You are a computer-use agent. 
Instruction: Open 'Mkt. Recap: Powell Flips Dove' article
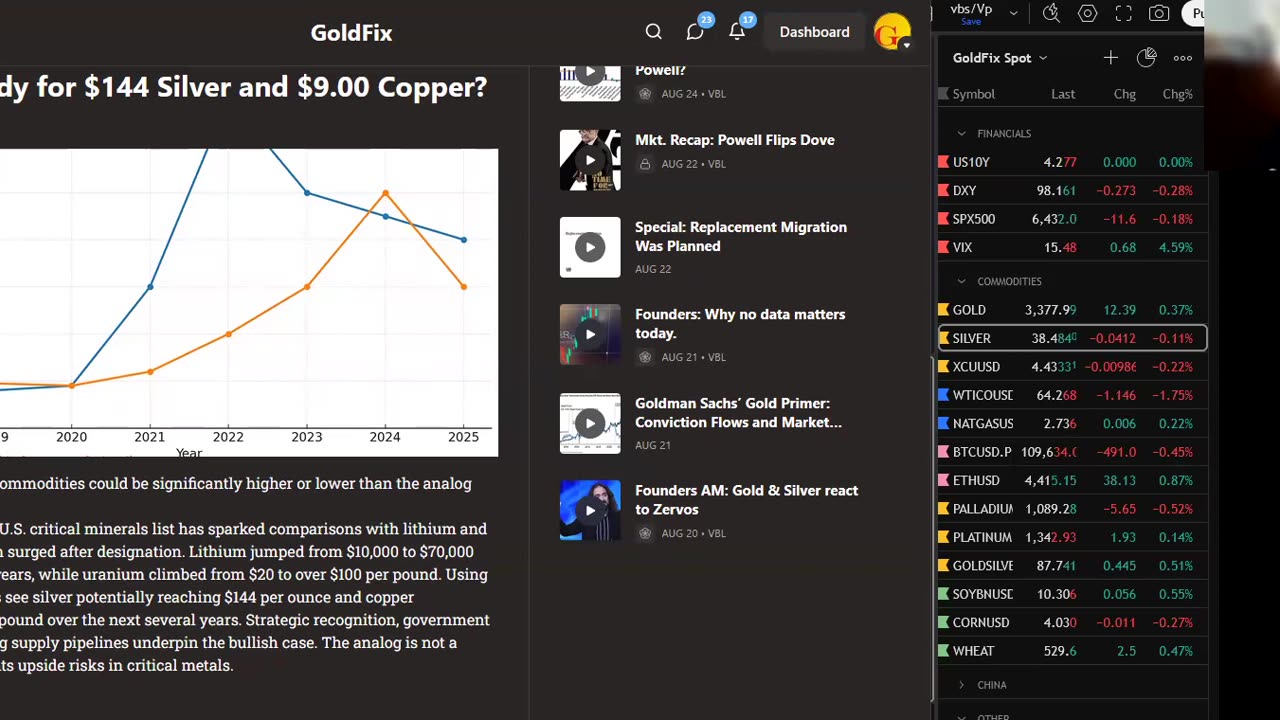click(735, 140)
